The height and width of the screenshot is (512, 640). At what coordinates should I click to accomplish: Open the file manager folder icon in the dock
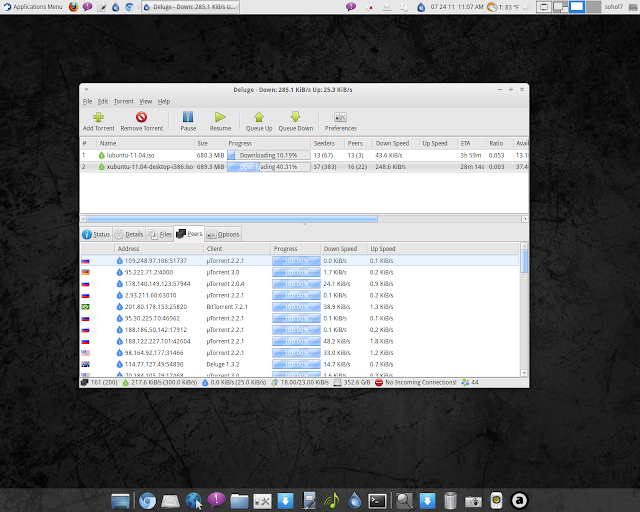pos(239,501)
